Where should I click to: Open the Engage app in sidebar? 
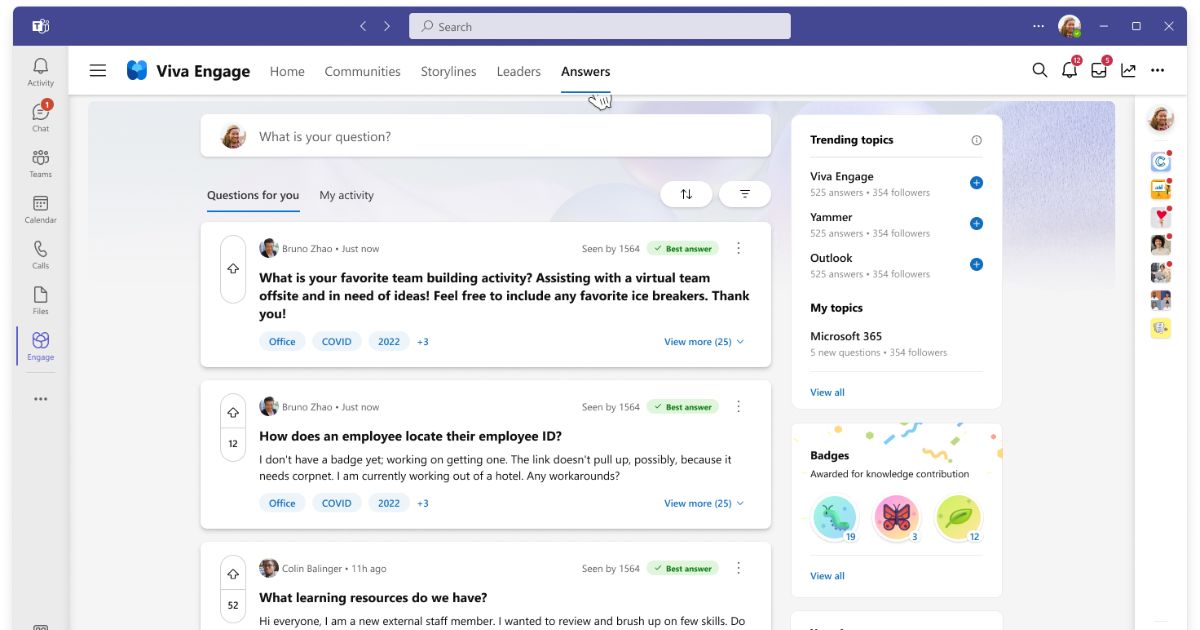coord(40,345)
